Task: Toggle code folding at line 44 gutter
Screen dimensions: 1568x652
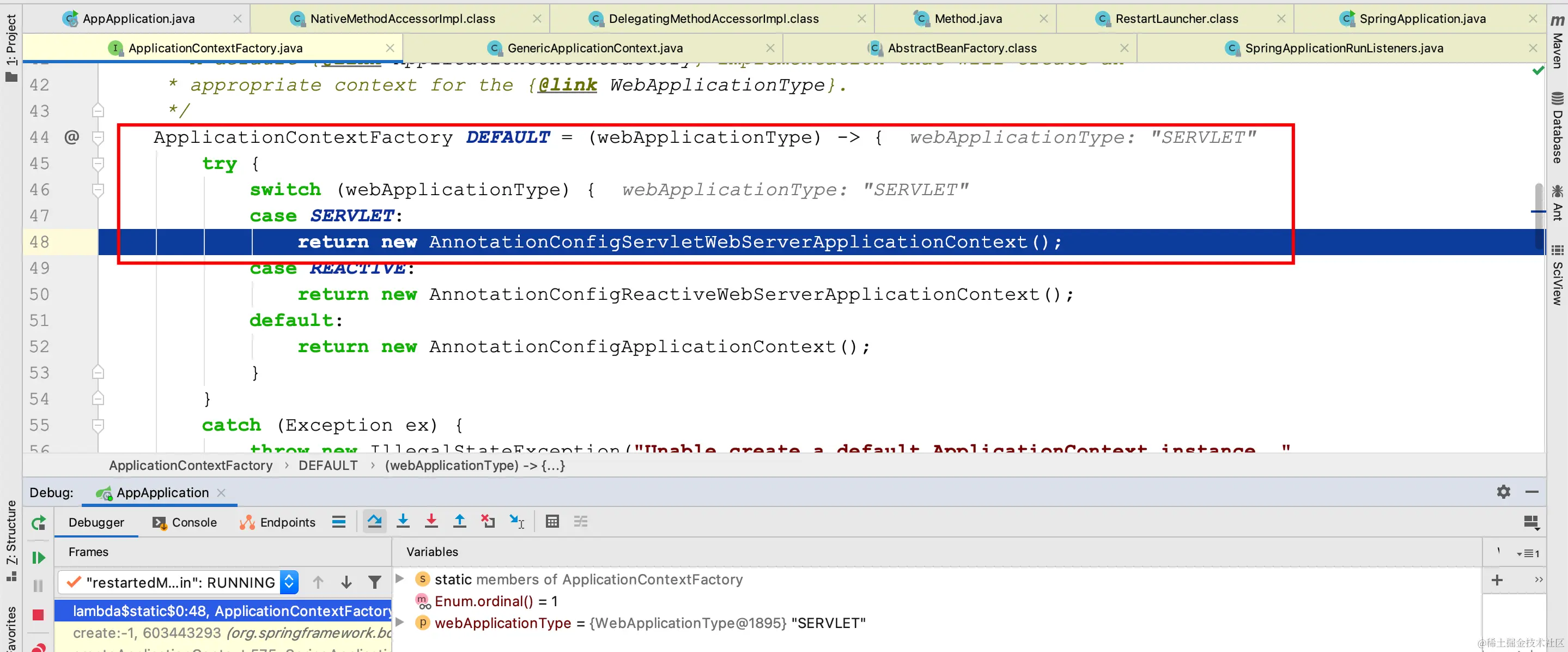Action: tap(98, 138)
